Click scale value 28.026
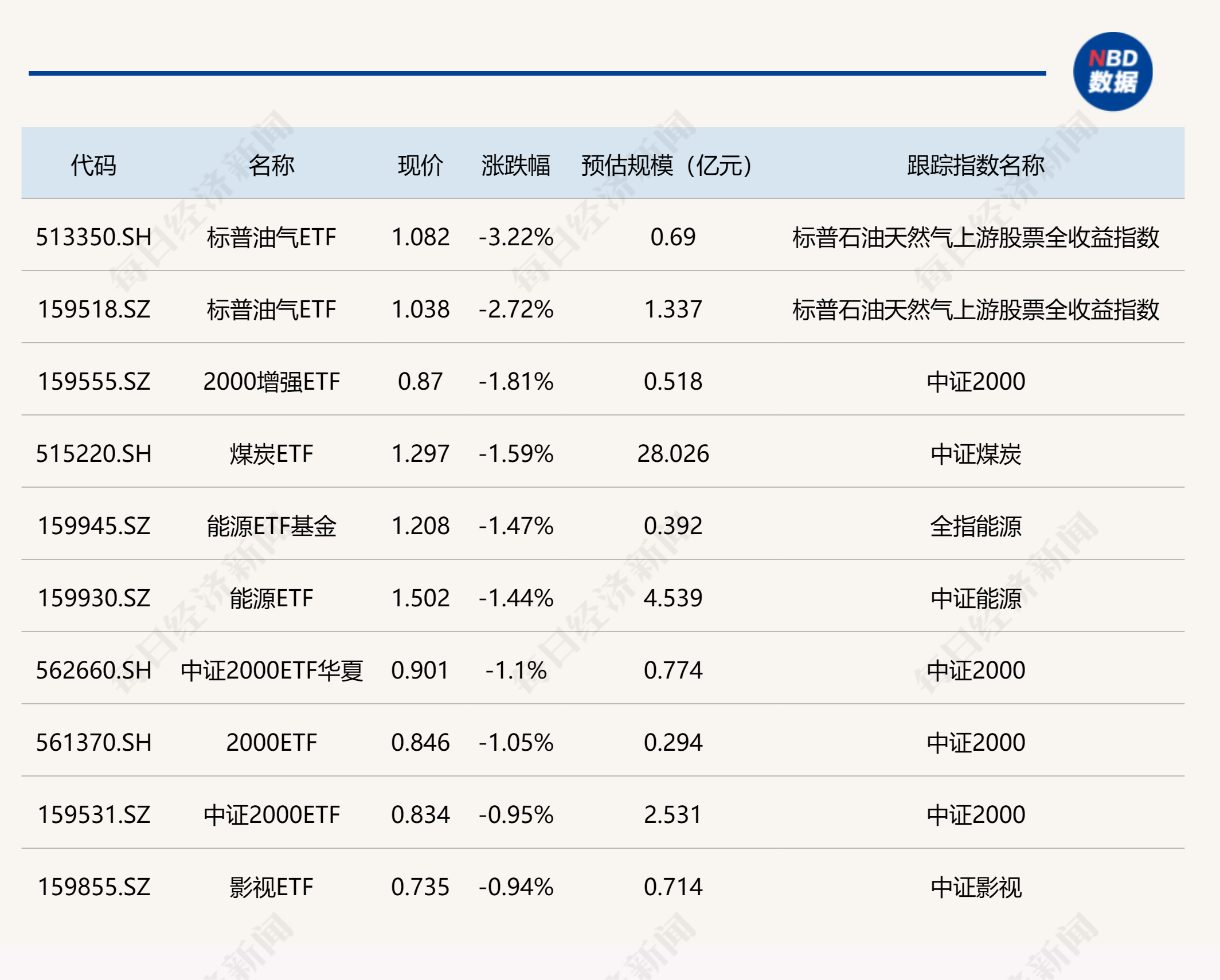Screen dimensions: 1220x980 click(x=672, y=454)
